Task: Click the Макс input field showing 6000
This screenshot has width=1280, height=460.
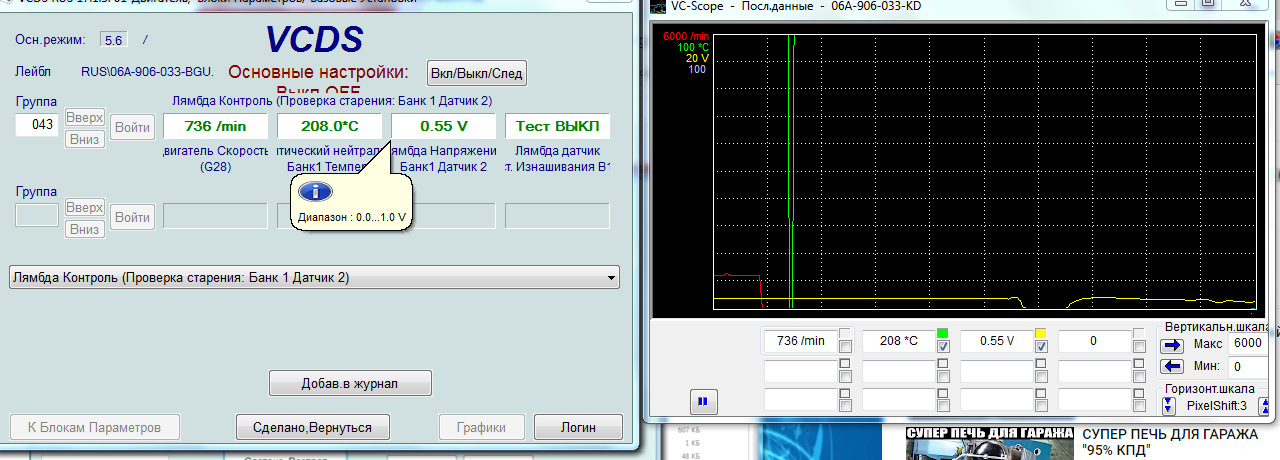Action: pyautogui.click(x=1248, y=343)
